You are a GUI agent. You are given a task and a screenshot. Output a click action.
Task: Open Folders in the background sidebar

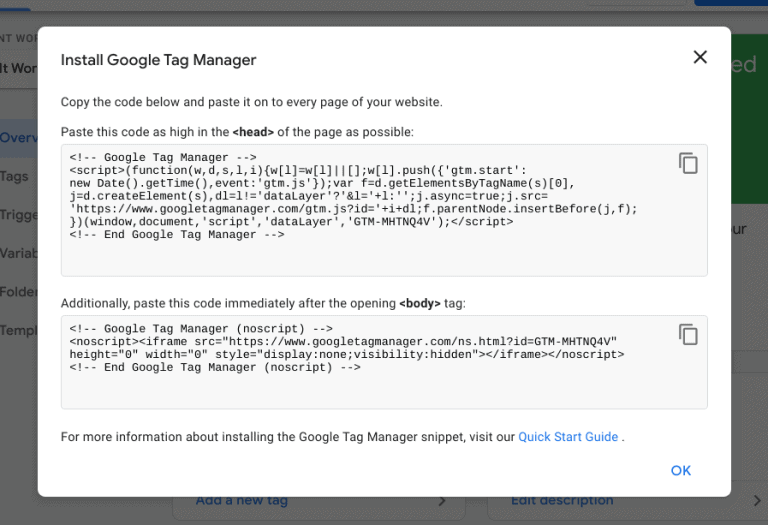point(19,292)
